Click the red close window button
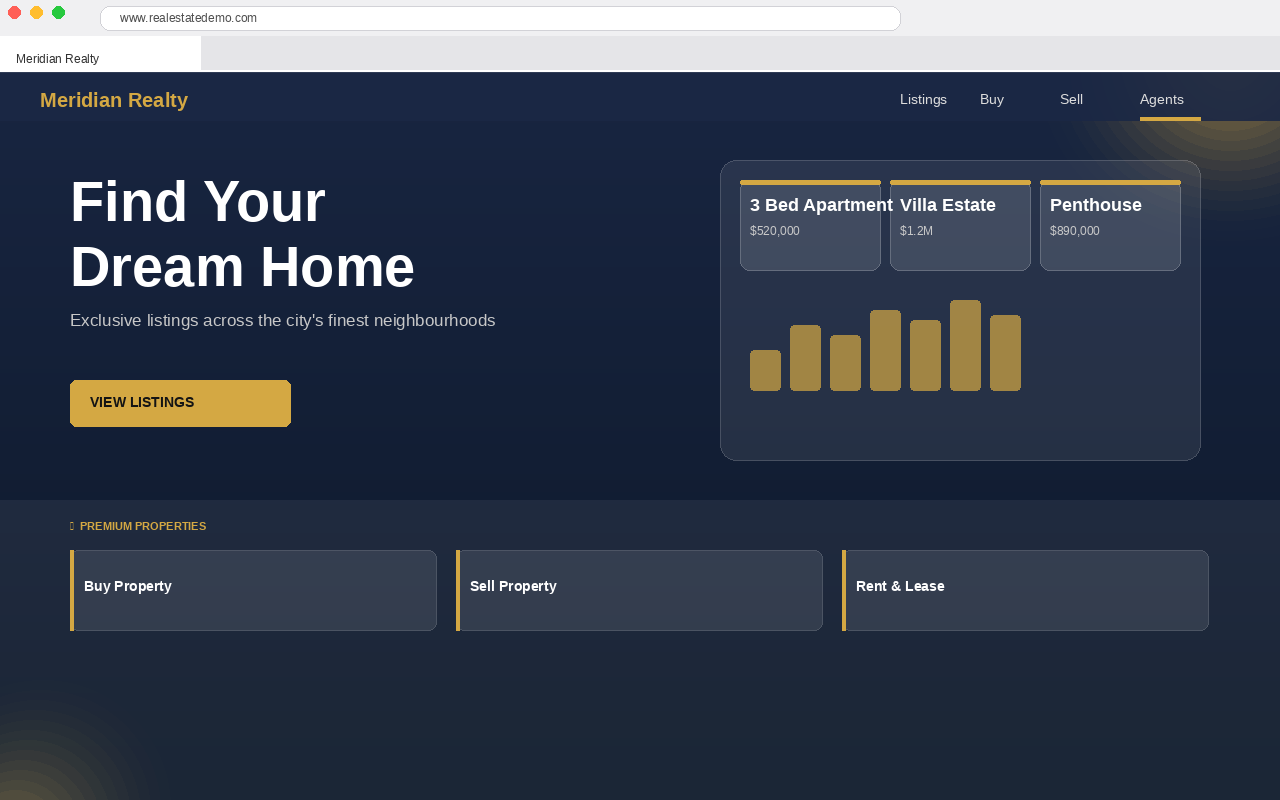1280x800 pixels. pyautogui.click(x=14, y=12)
